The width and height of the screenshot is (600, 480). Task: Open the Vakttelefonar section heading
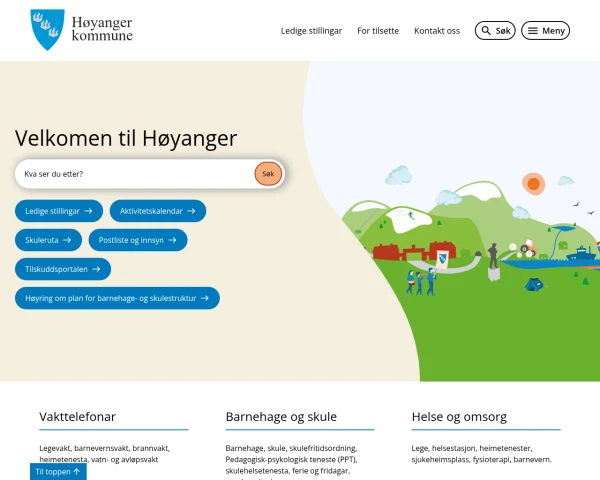click(77, 416)
